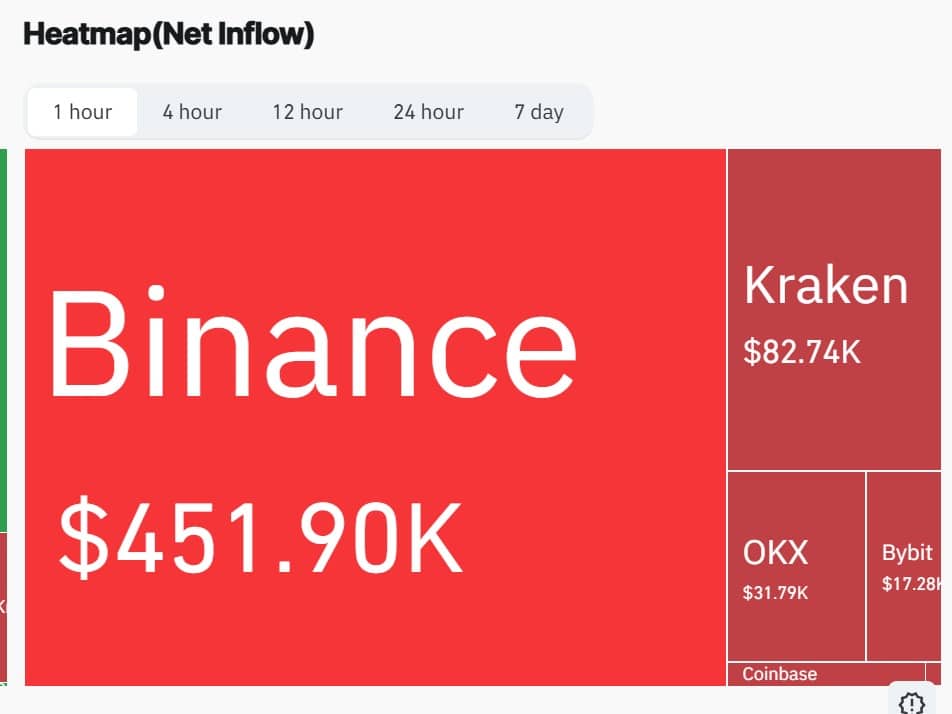
Task: Click the $82.74K Kraken amount
Action: pos(802,352)
